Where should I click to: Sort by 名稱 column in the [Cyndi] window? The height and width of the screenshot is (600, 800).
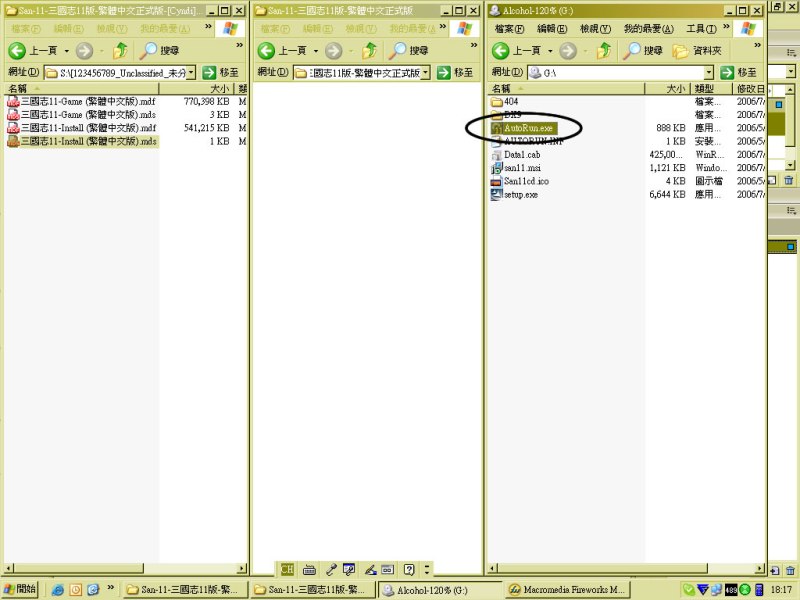point(82,89)
